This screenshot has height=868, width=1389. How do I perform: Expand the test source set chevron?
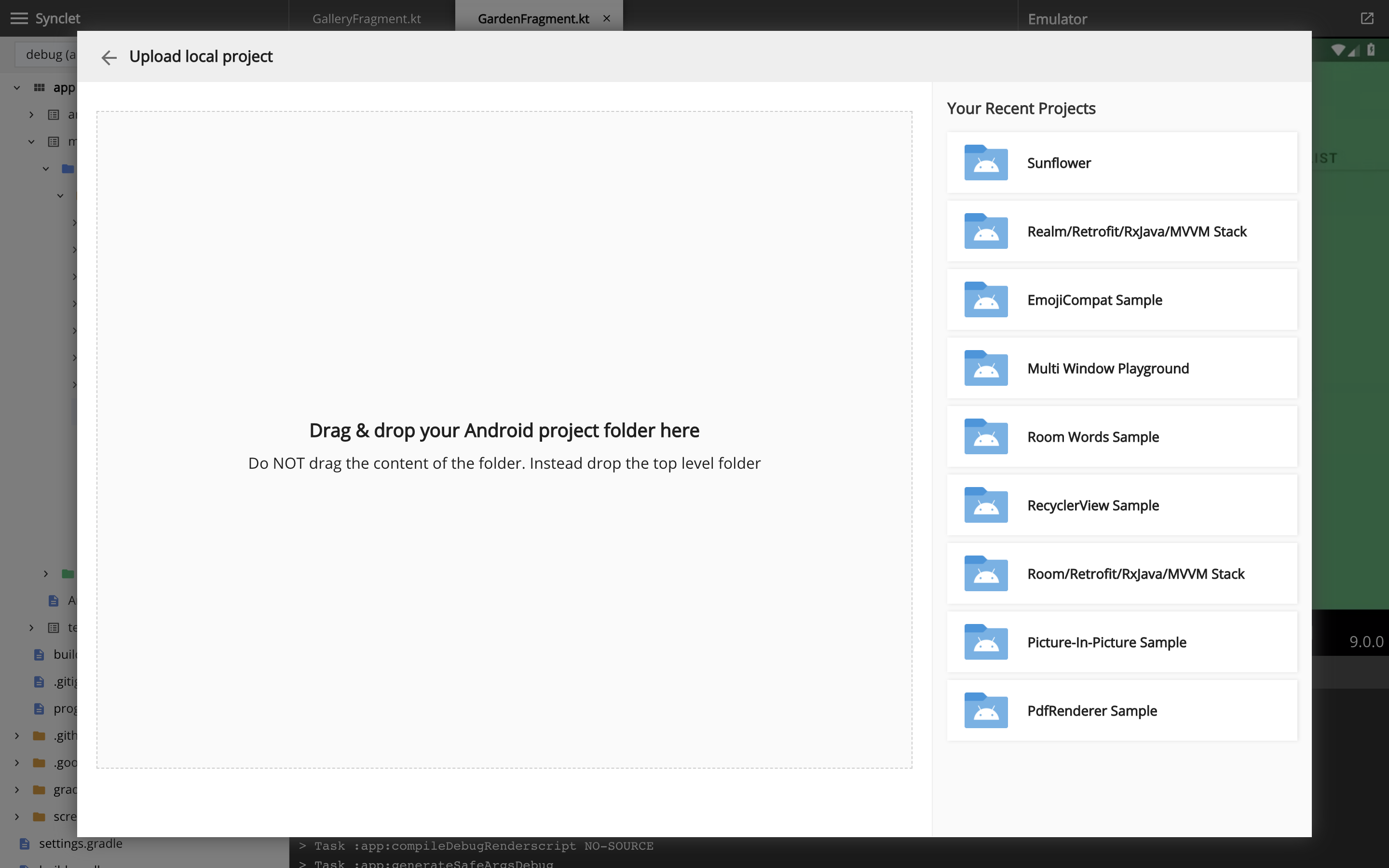click(31, 627)
